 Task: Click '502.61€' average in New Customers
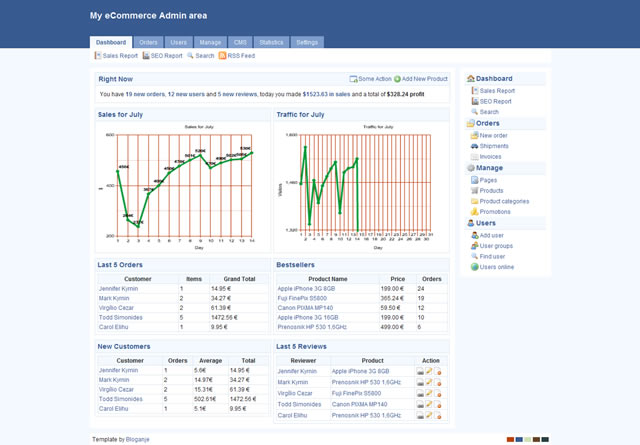click(x=205, y=399)
